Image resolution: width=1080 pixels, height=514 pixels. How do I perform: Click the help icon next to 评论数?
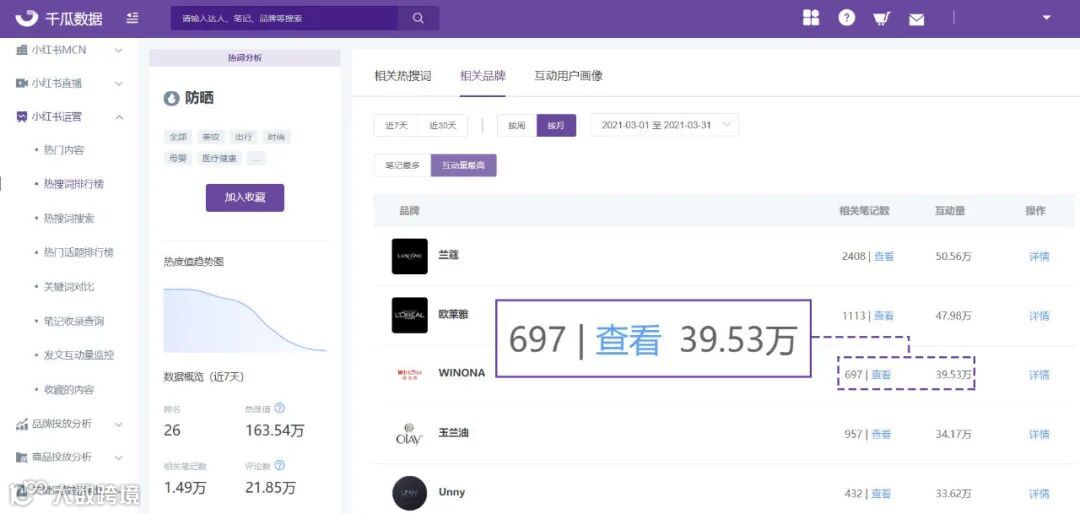coord(279,466)
